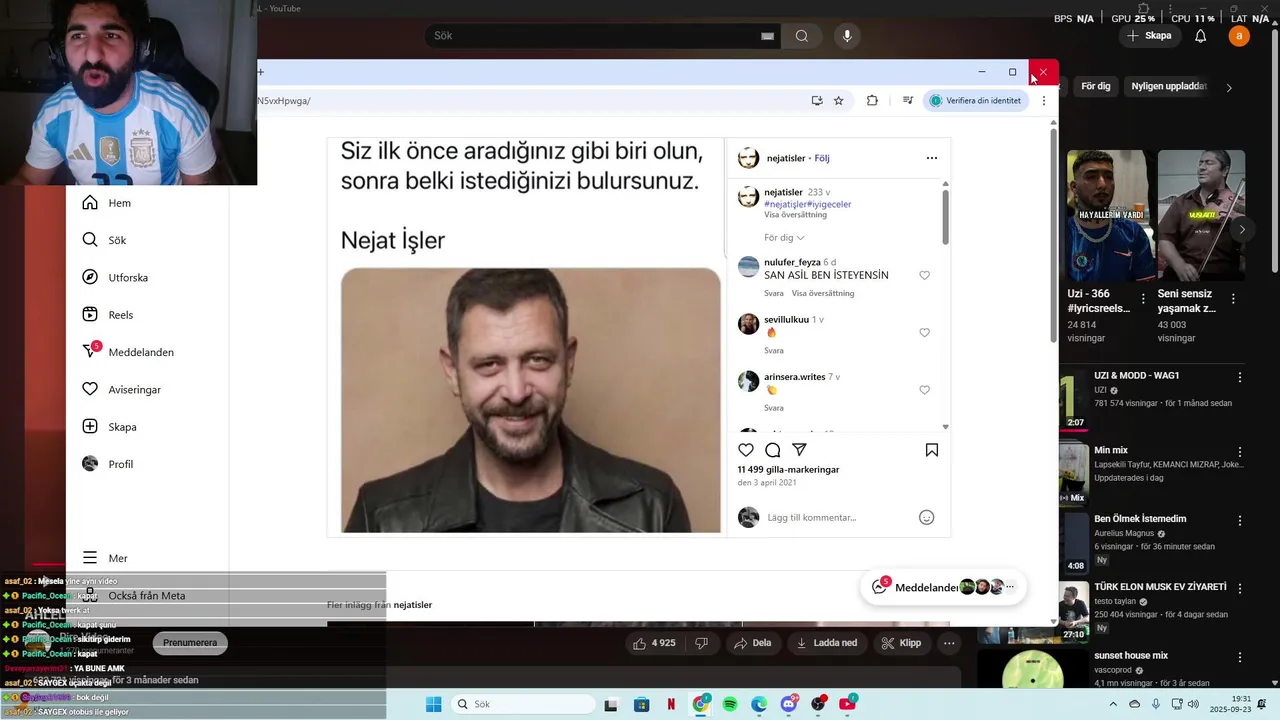The width and height of the screenshot is (1280, 720).
Task: Click YouTube like button 4 925
Action: click(654, 643)
